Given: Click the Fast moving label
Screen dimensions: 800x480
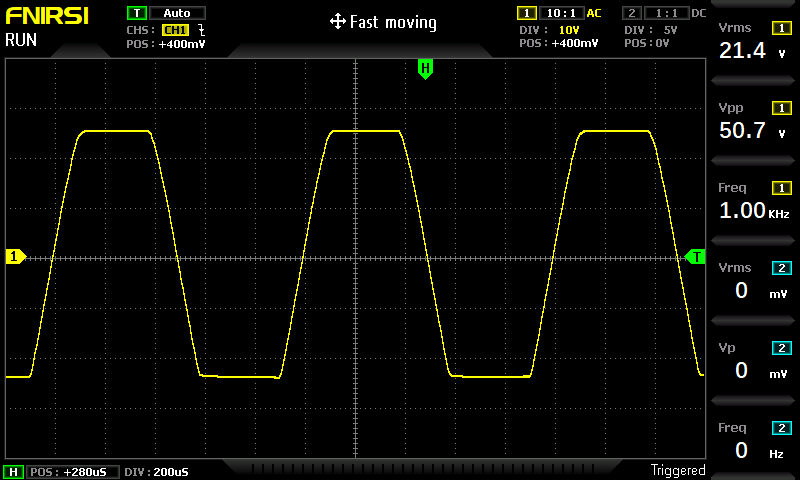Looking at the screenshot, I should coord(393,22).
